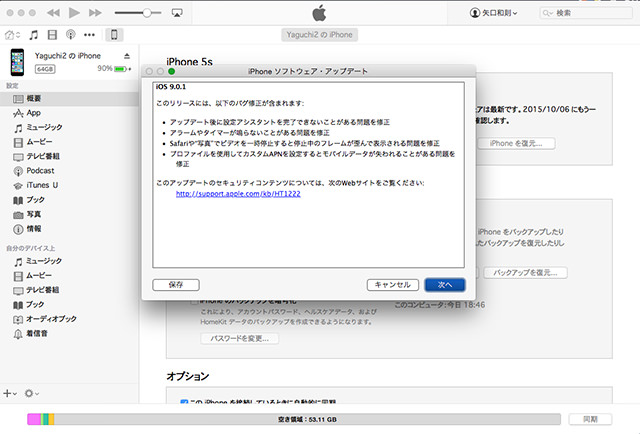Select 着信音 in the sidebar
The height and width of the screenshot is (434, 640).
coord(69,334)
